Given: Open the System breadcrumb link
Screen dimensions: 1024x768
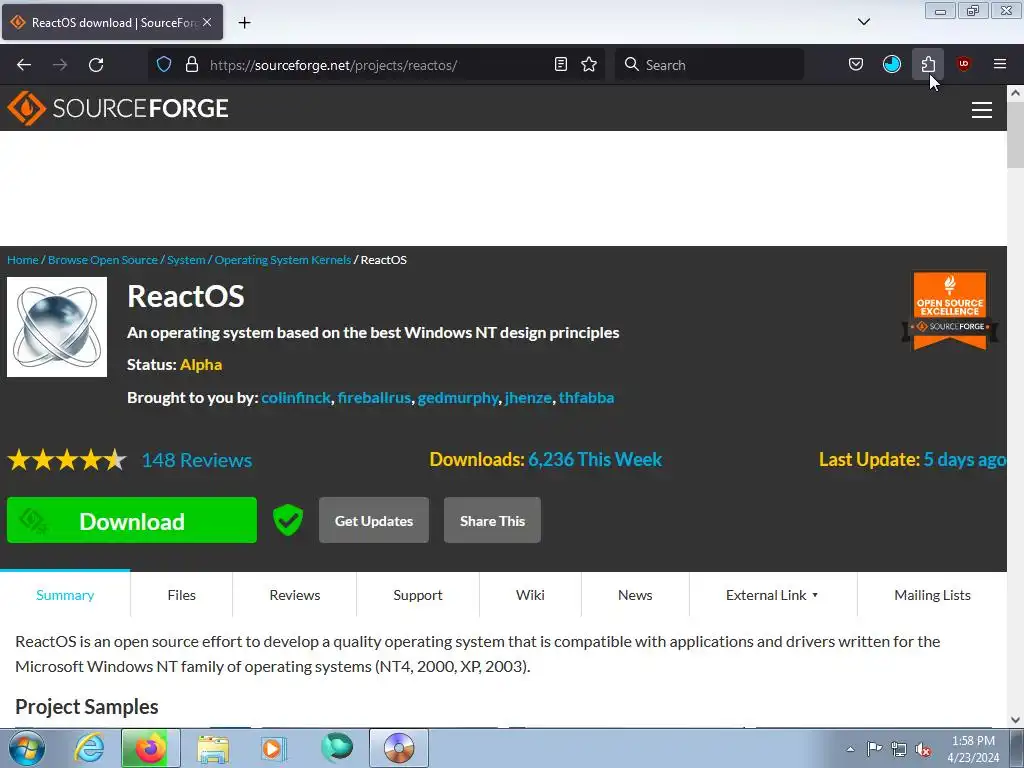Looking at the screenshot, I should pos(186,260).
